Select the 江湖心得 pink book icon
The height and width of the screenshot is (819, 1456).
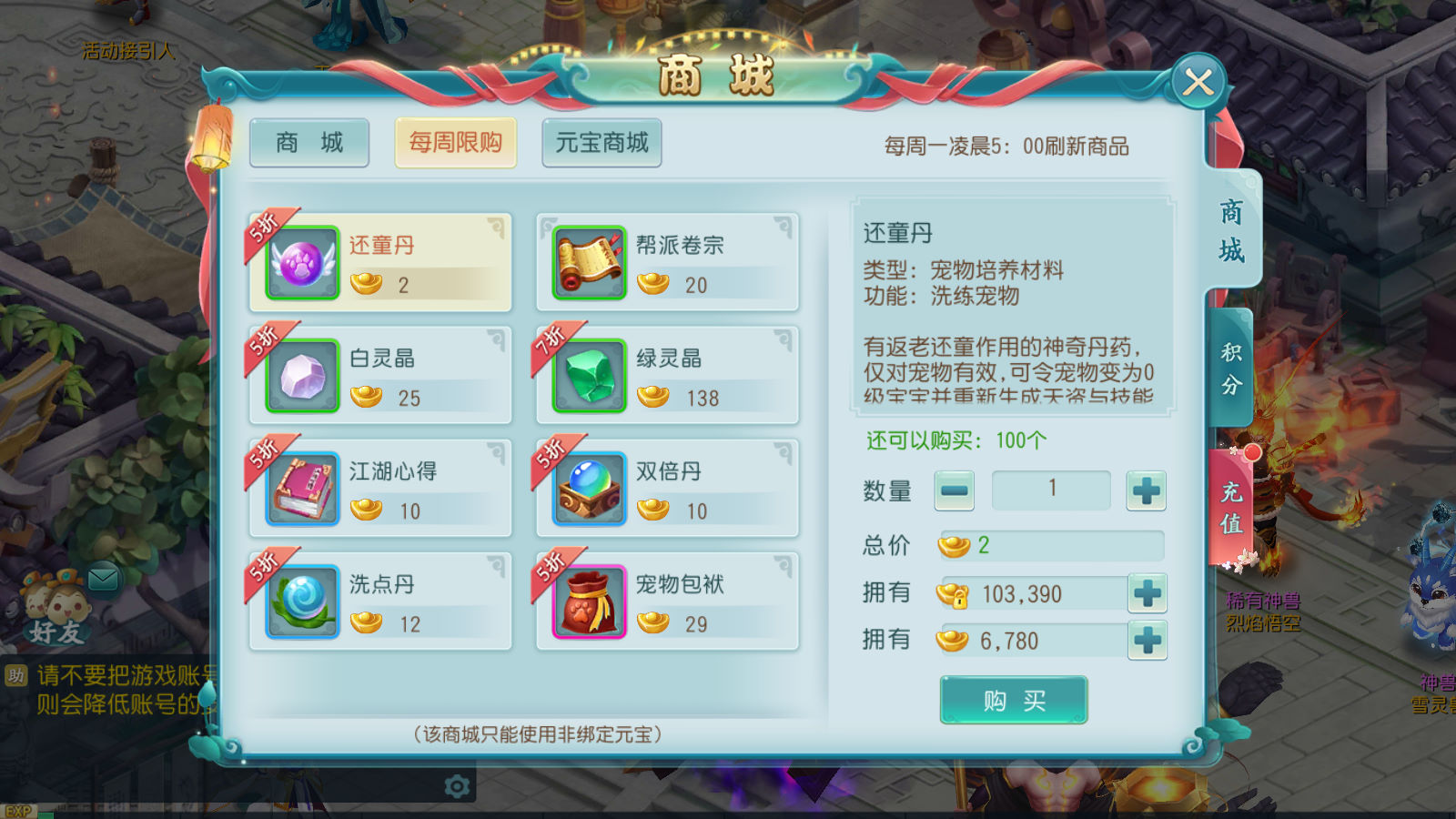[302, 489]
